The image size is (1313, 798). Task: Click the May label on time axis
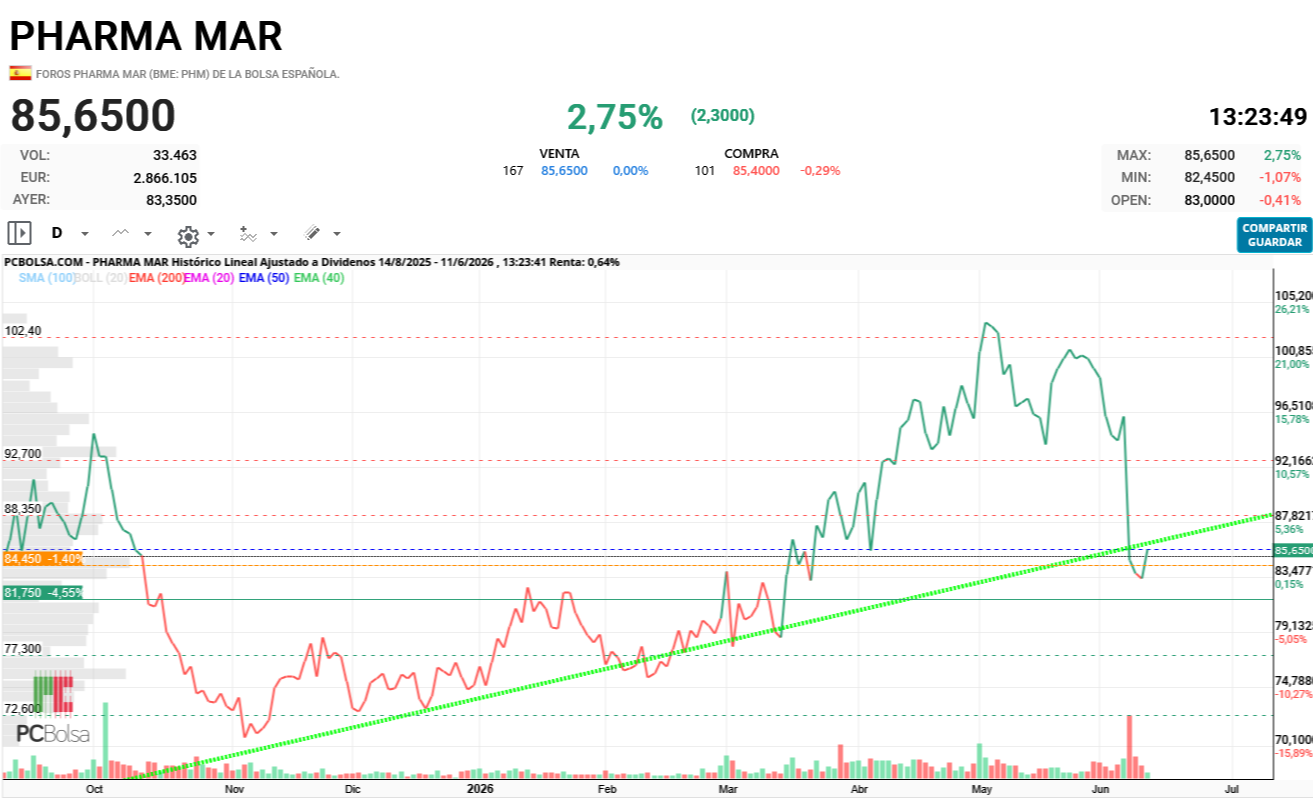[x=981, y=788]
